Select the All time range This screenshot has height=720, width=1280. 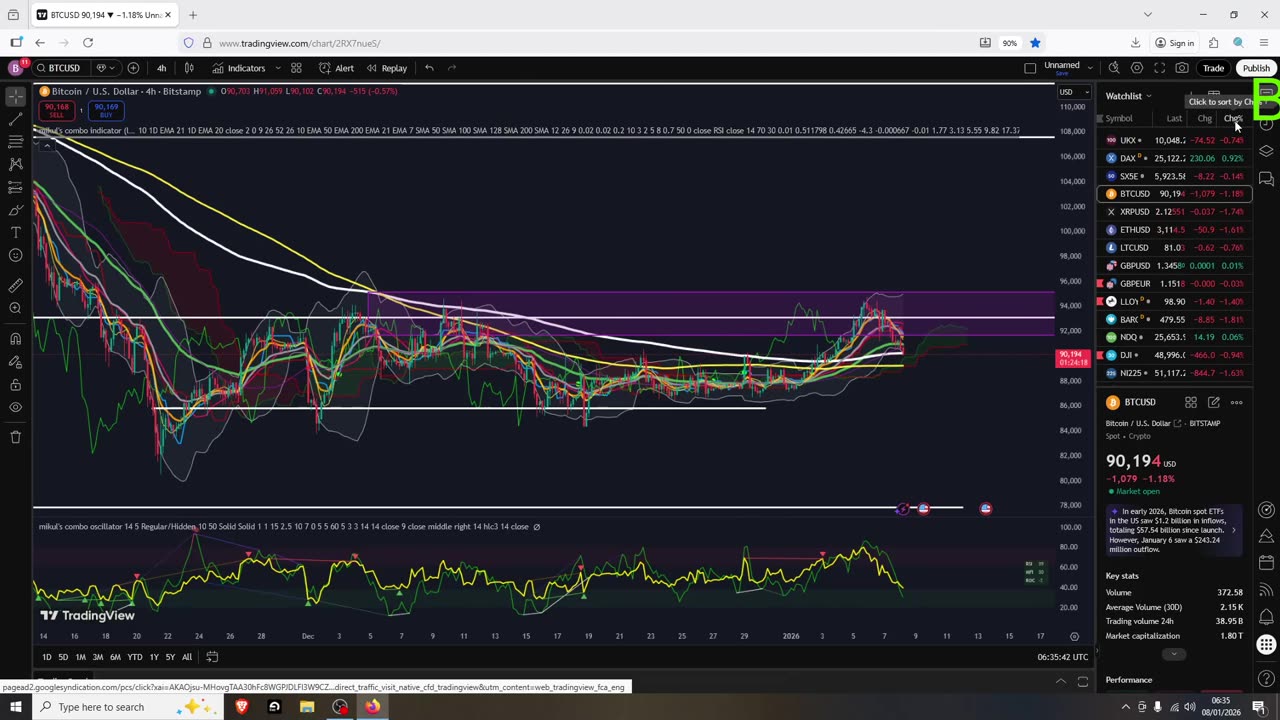click(x=186, y=657)
